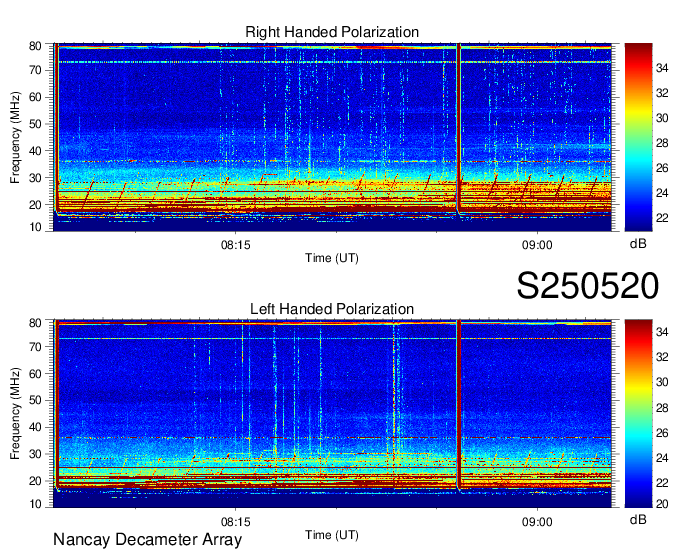Click the right-handed polarization spectrogram plot
This screenshot has width=680, height=552.
click(332, 137)
